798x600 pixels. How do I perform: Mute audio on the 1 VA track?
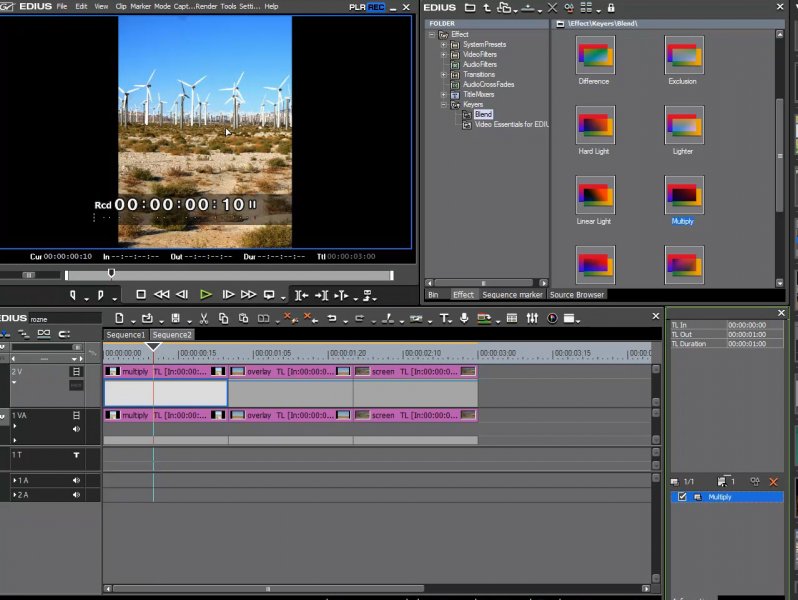point(76,429)
